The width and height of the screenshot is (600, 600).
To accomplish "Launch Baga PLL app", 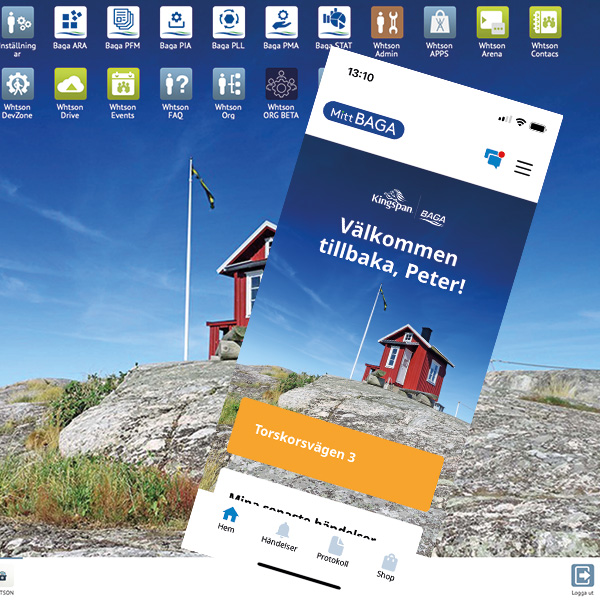I will [229, 23].
